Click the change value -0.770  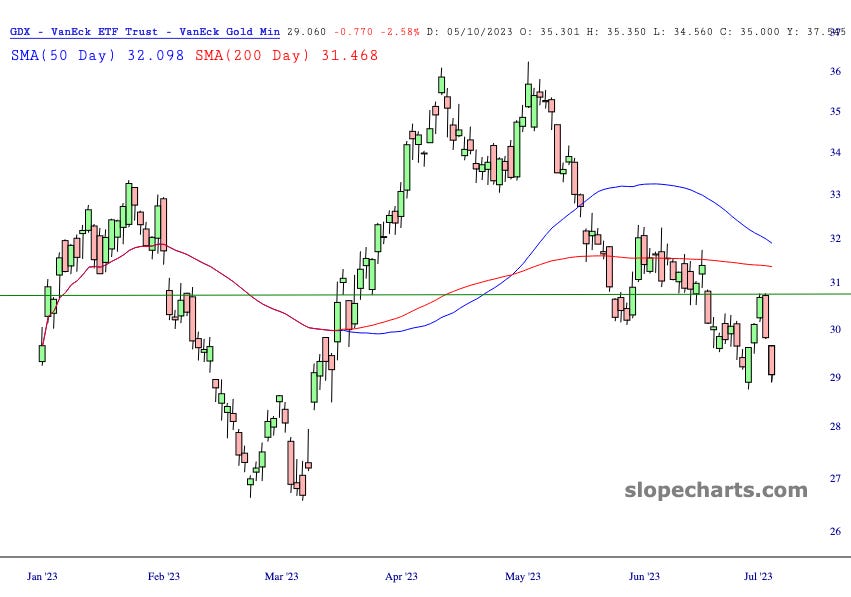click(x=353, y=31)
